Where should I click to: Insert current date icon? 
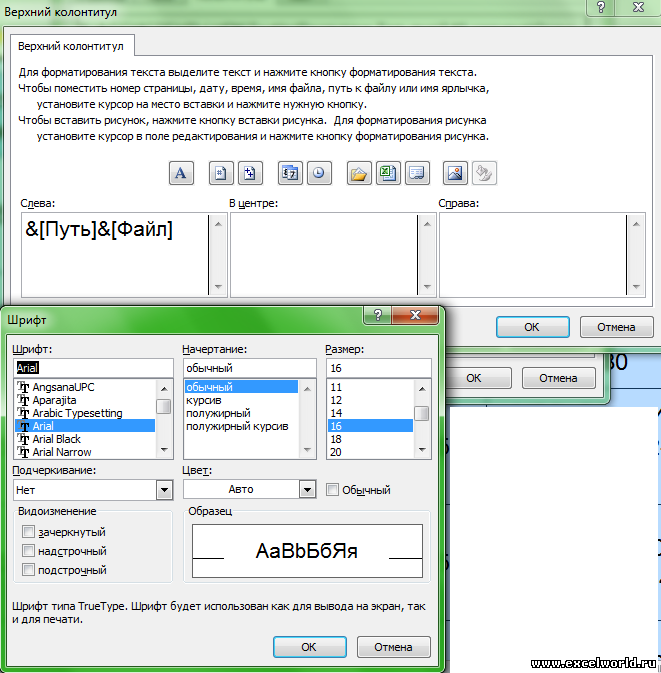pyautogui.click(x=291, y=173)
